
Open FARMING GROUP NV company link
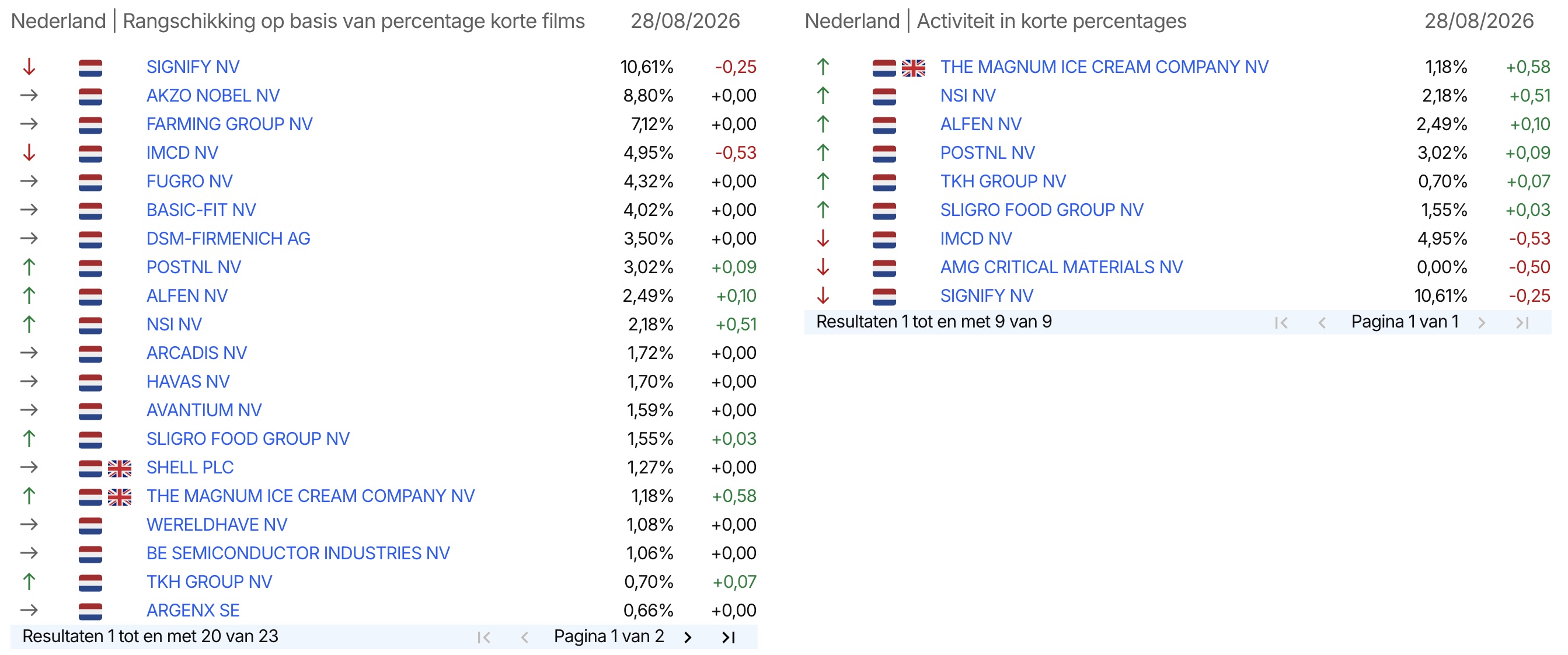[x=229, y=124]
